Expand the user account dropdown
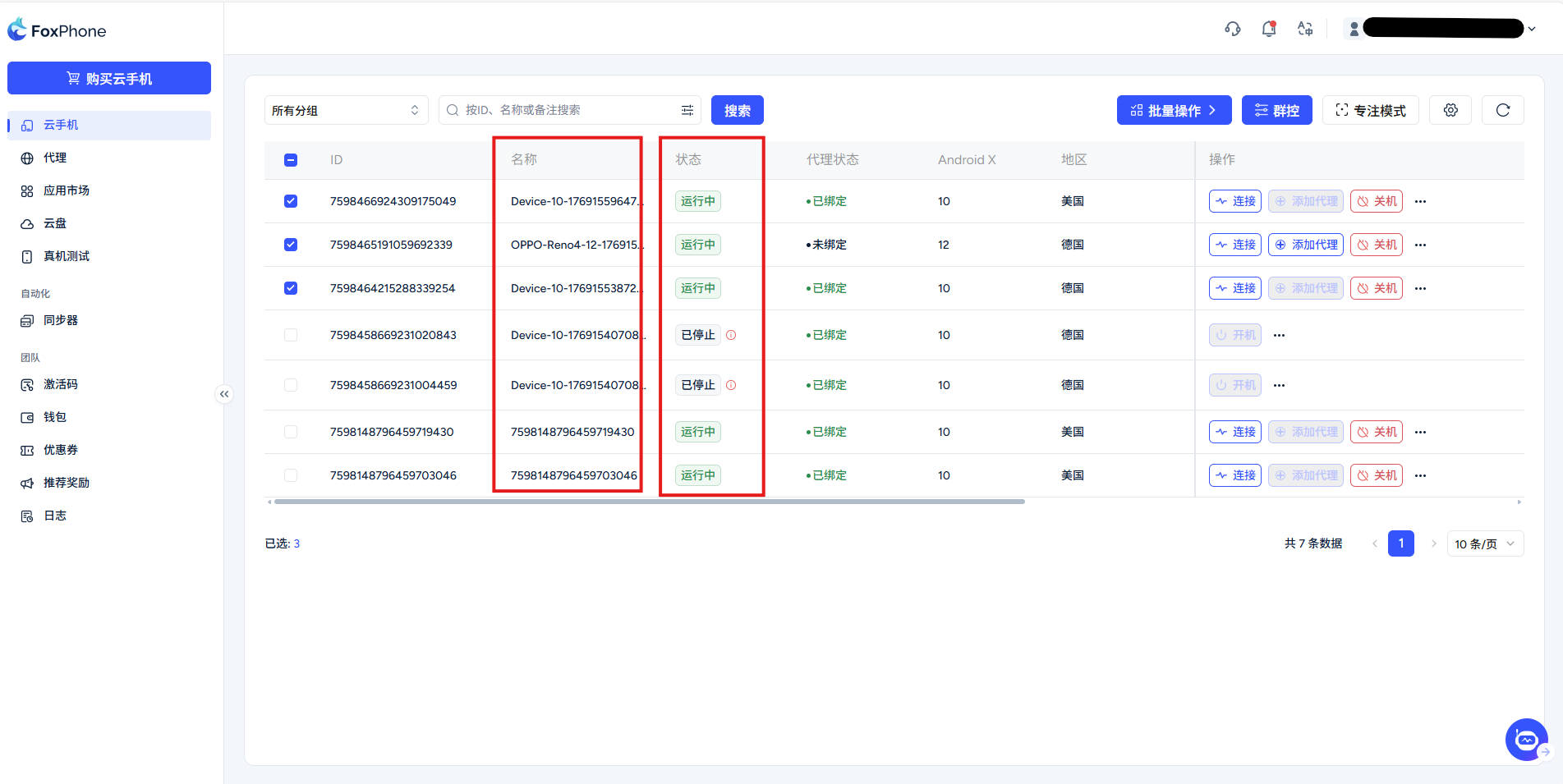The image size is (1563, 784). point(1531,29)
